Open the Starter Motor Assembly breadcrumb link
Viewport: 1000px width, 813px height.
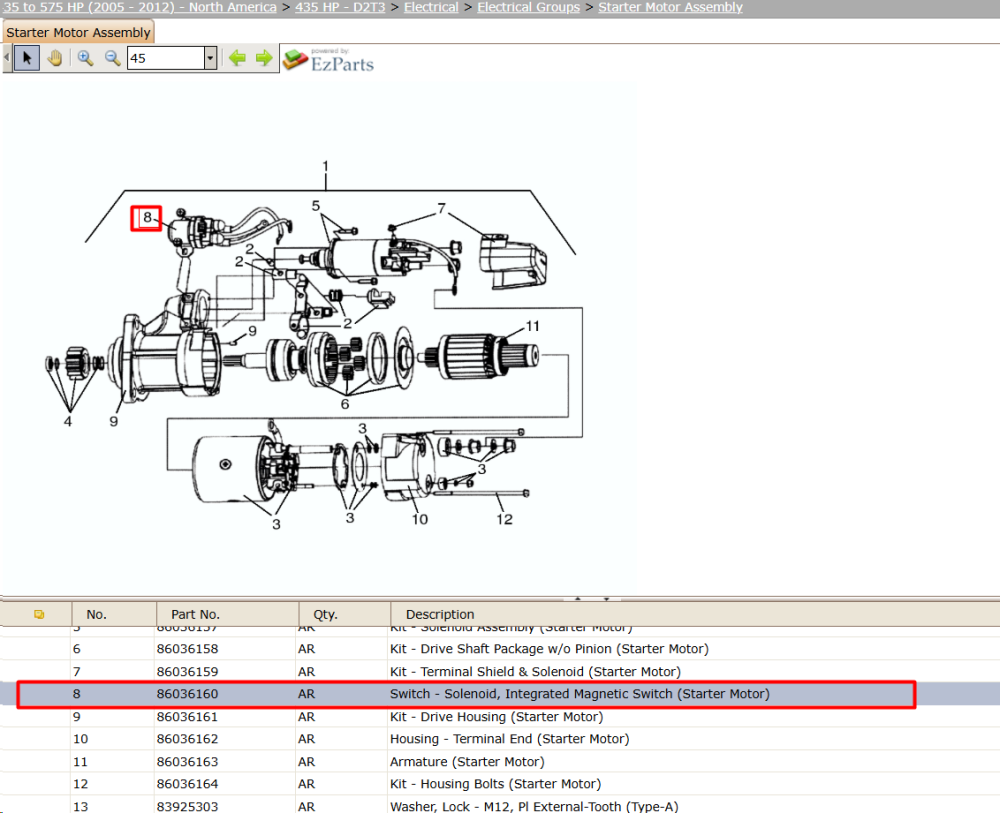tap(670, 7)
